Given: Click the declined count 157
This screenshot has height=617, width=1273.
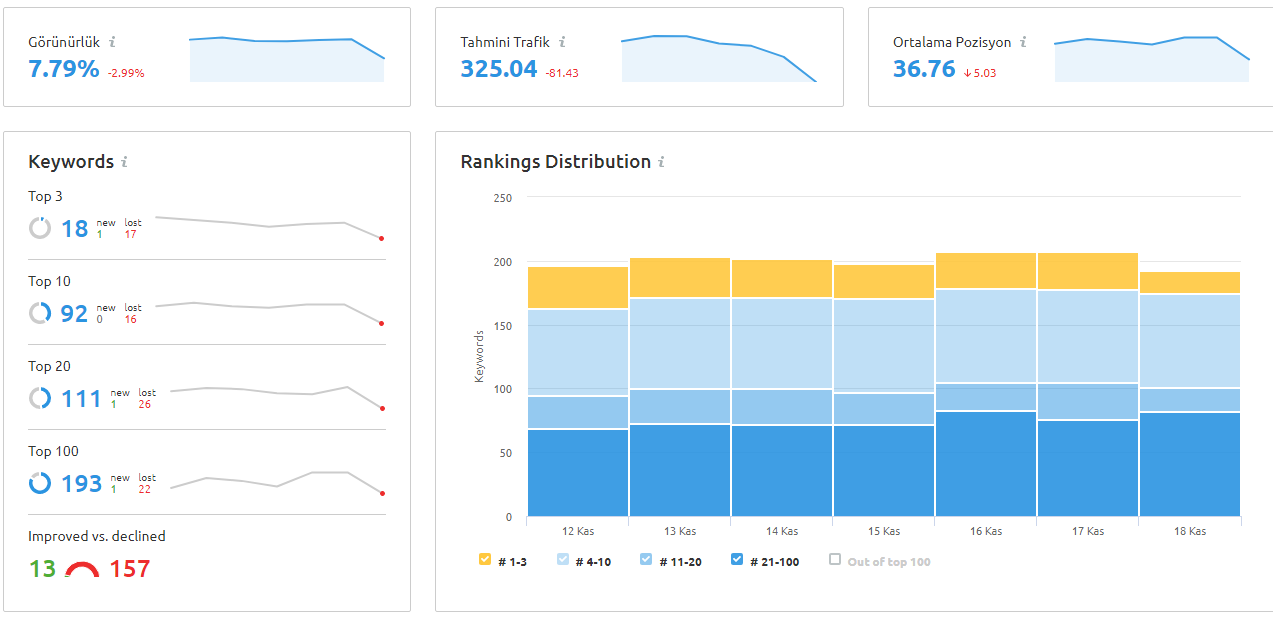Looking at the screenshot, I should (129, 569).
